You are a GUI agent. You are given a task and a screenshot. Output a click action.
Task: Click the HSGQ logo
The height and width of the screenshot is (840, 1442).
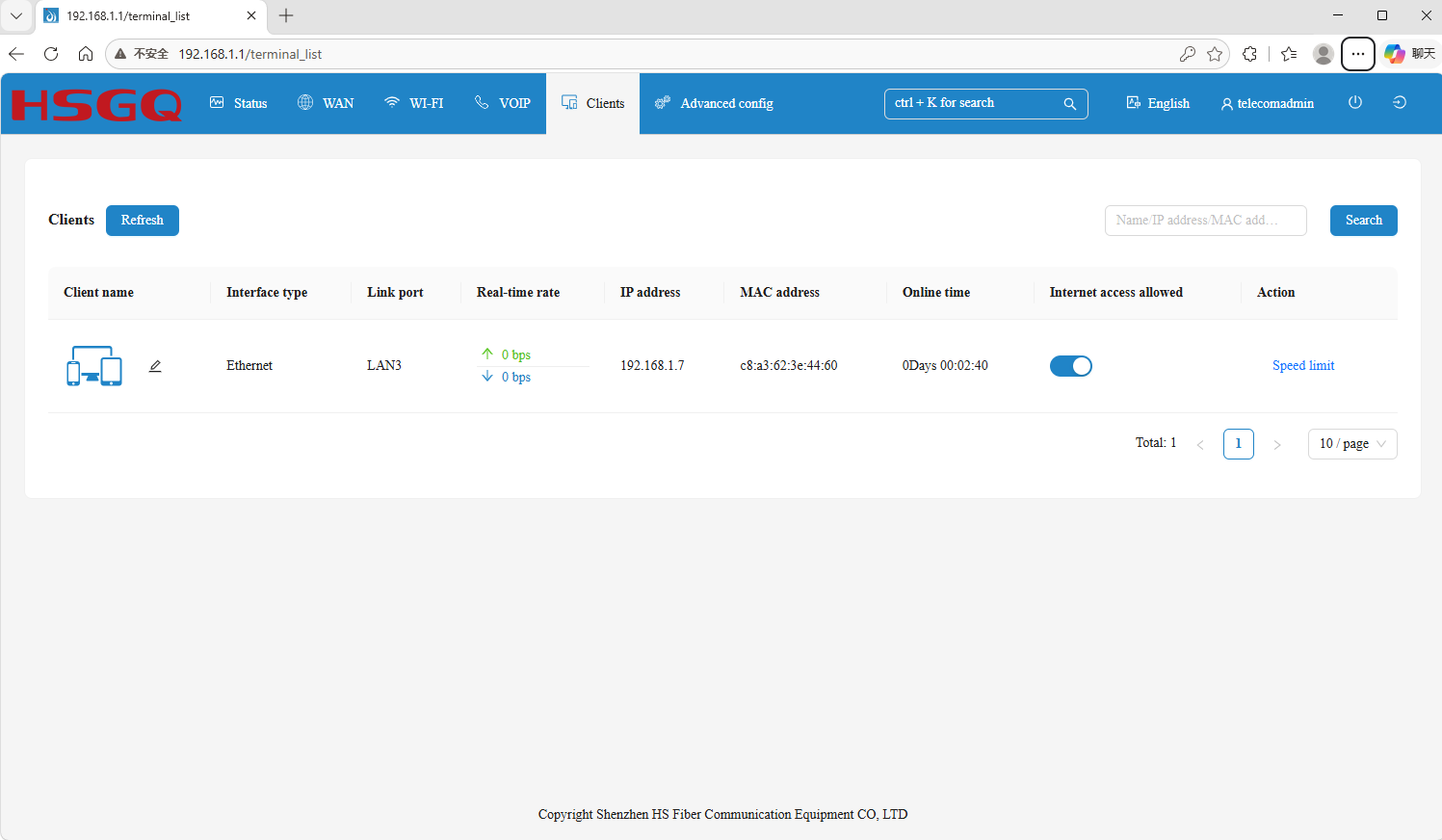(96, 104)
